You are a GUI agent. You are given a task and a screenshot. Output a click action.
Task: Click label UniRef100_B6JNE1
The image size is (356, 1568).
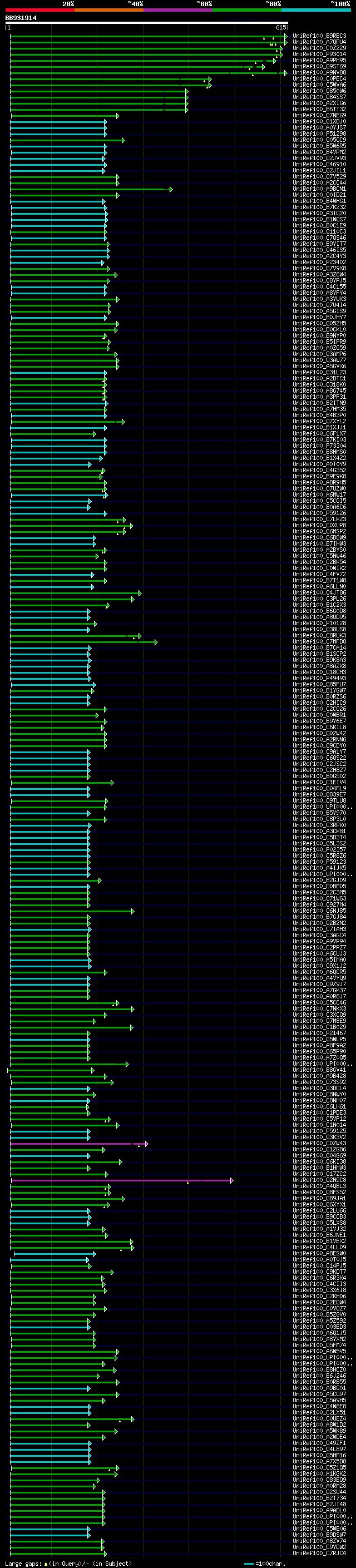click(319, 1235)
